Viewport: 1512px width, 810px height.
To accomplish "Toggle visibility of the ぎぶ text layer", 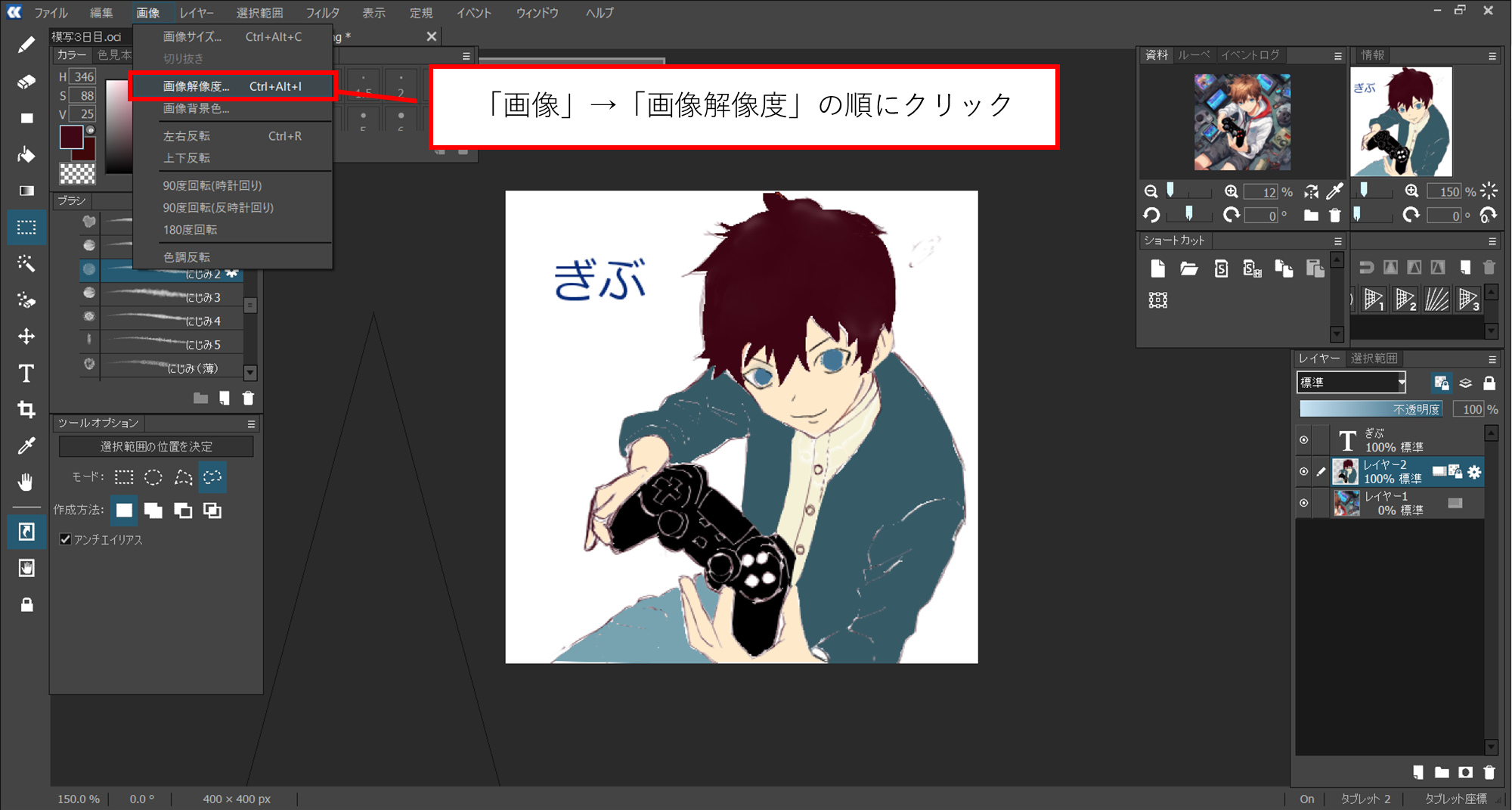I will click(1304, 439).
